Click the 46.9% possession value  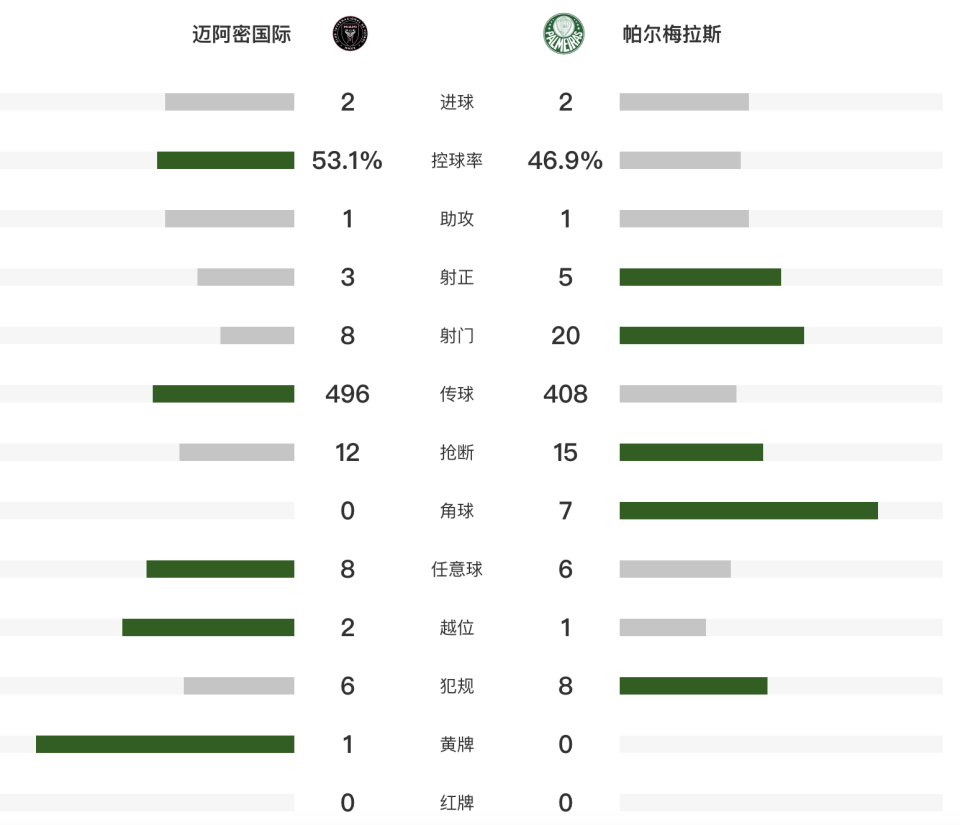click(x=565, y=160)
